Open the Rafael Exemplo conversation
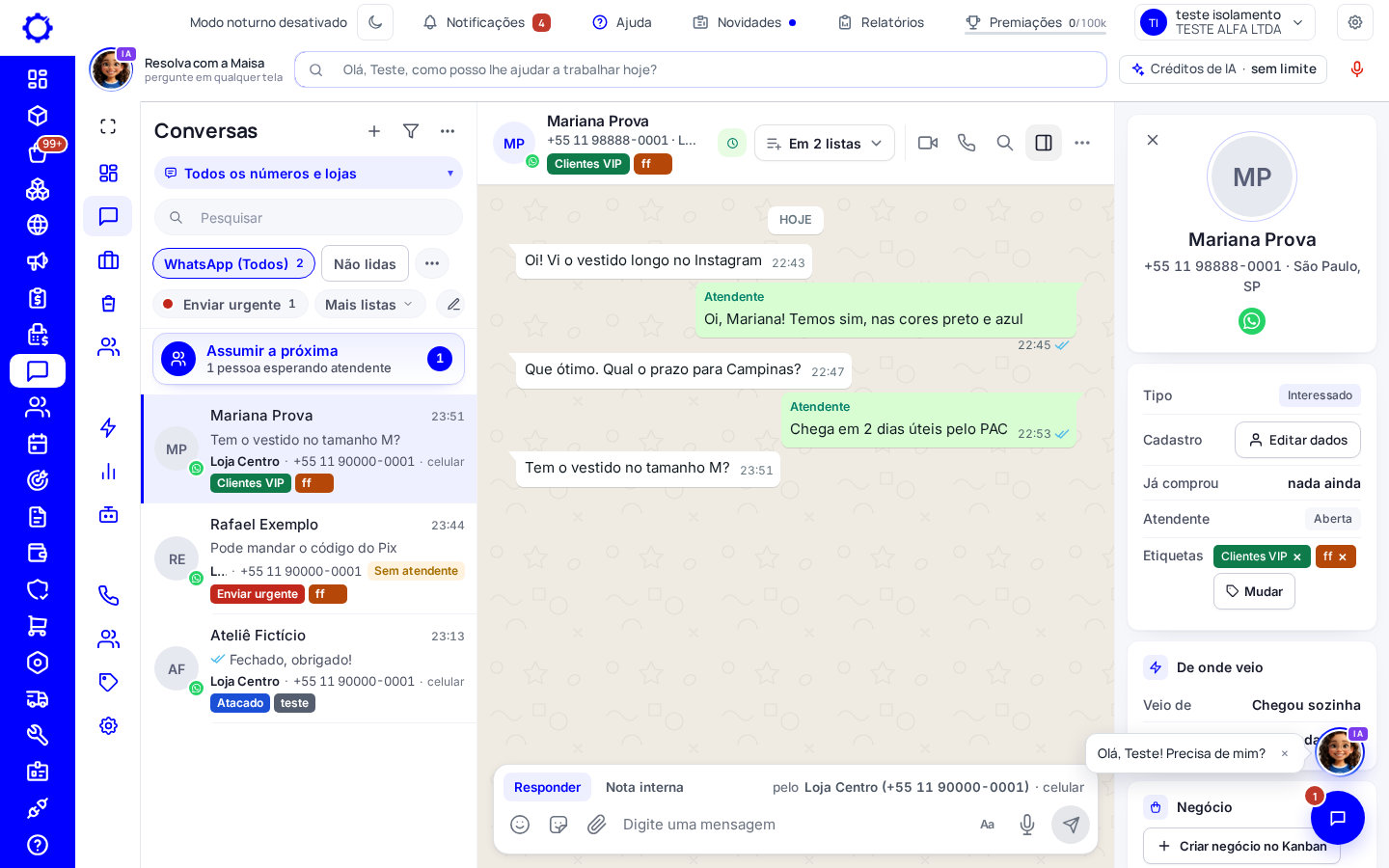This screenshot has width=1389, height=868. (309, 559)
